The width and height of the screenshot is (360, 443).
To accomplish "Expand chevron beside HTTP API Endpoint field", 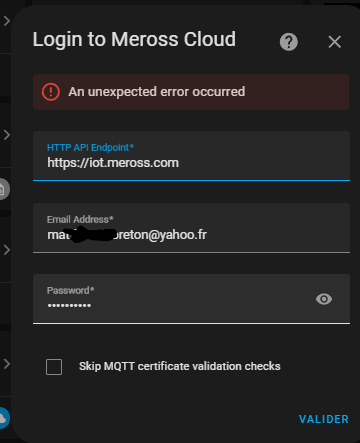I will [x=7, y=135].
